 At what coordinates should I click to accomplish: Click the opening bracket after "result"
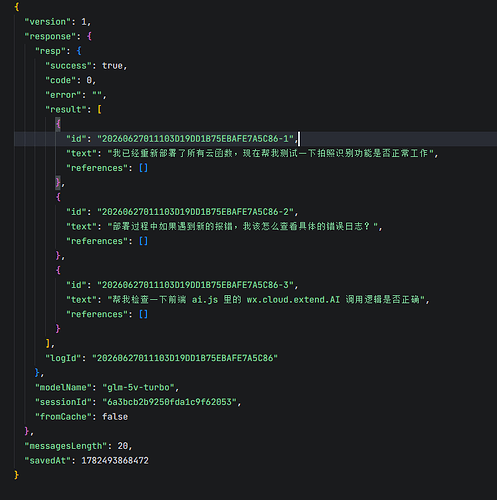pyautogui.click(x=99, y=109)
